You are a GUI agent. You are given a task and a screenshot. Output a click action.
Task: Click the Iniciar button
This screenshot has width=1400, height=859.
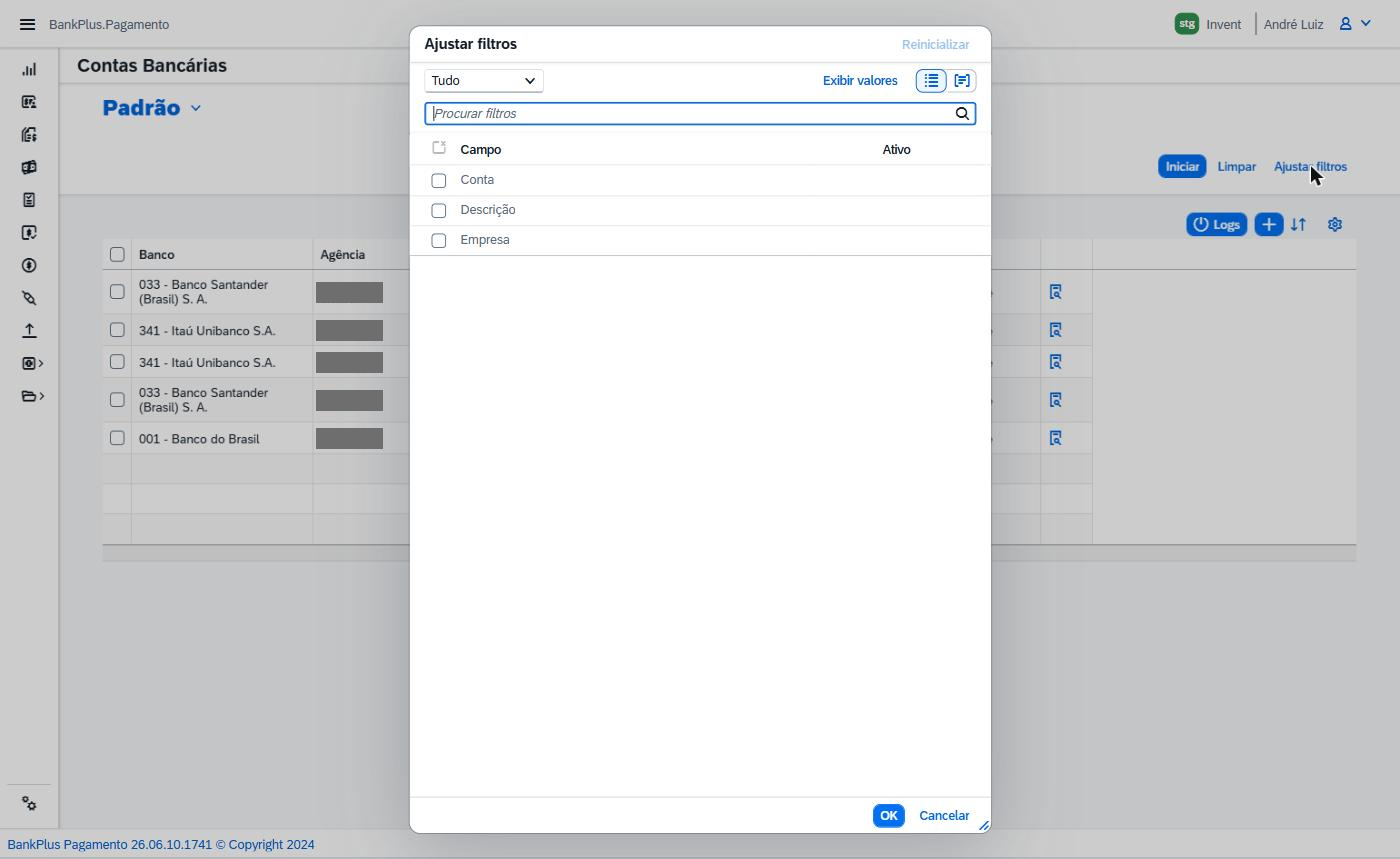tap(1182, 167)
